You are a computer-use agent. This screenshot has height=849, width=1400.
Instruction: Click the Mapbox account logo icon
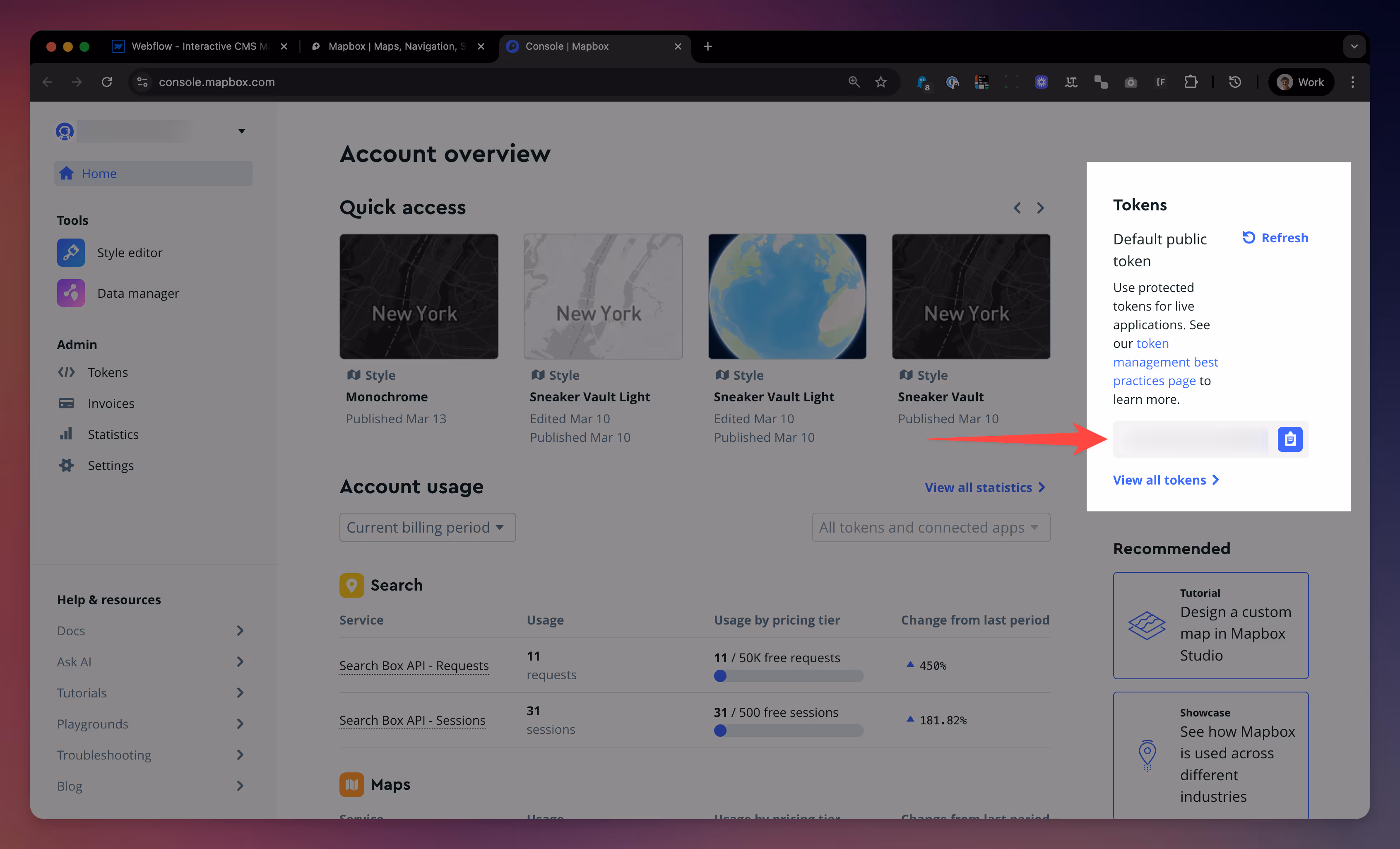click(64, 132)
